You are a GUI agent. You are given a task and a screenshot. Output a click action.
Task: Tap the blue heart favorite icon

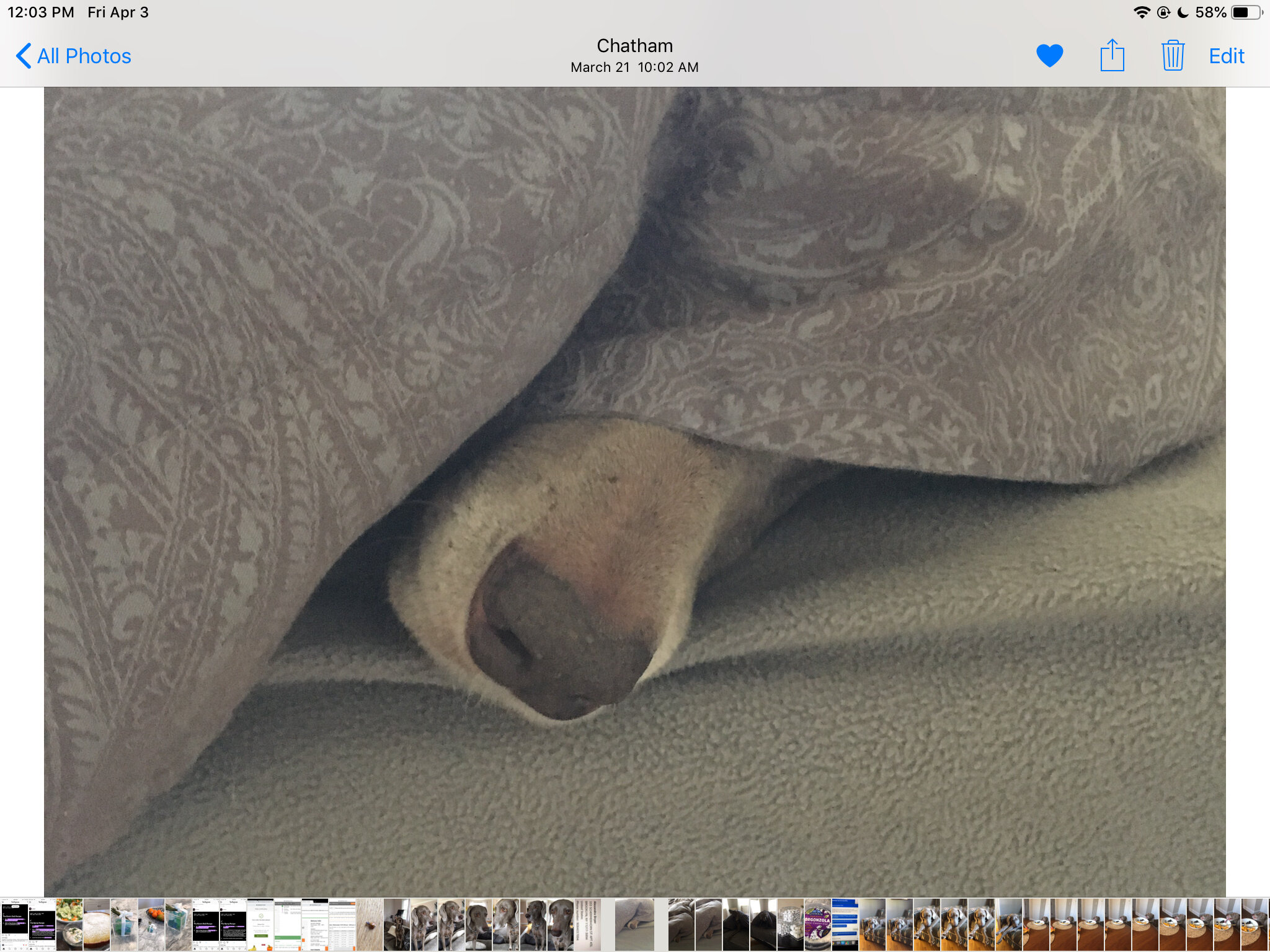coord(1049,56)
